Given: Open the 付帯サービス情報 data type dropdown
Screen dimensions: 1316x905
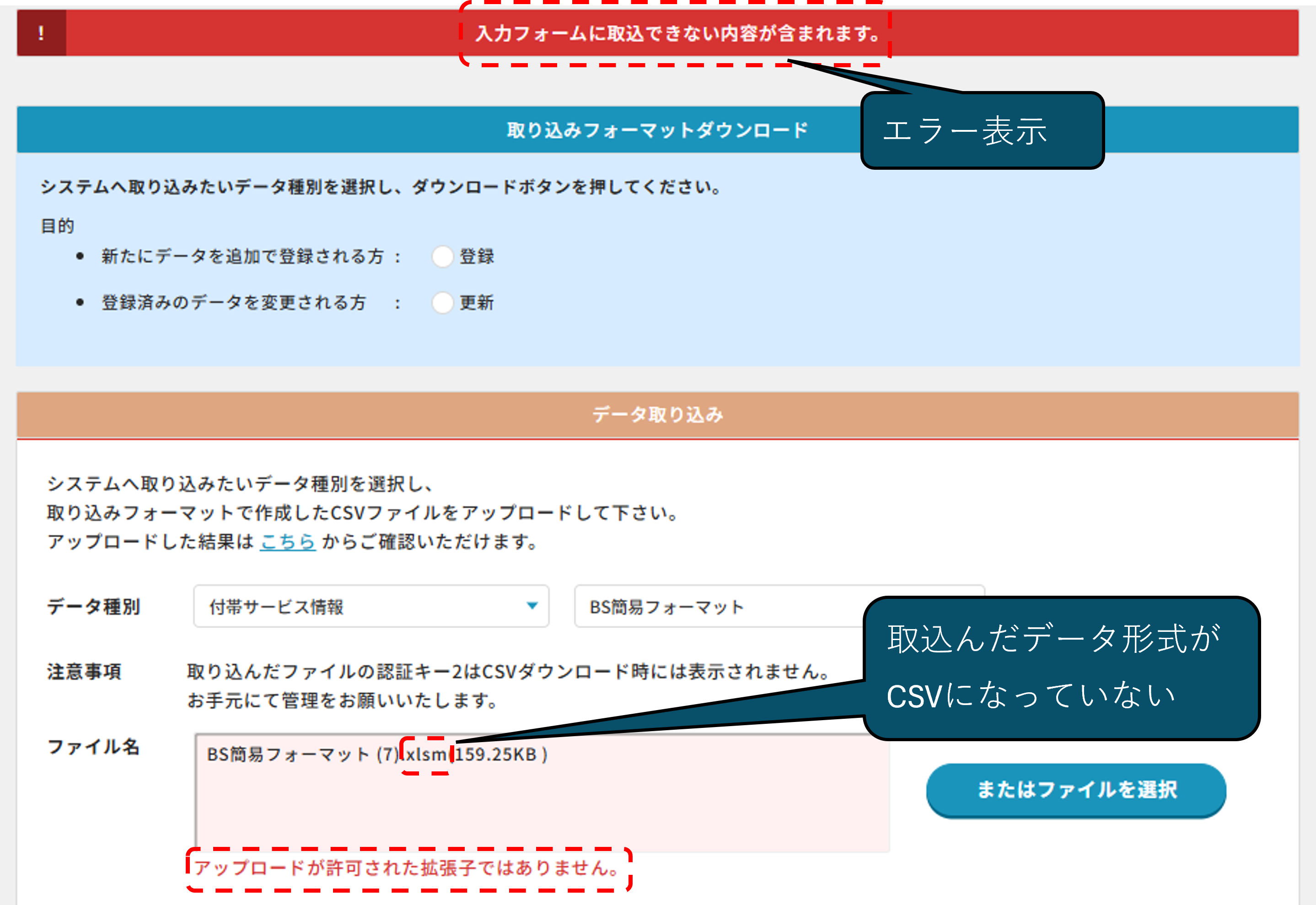Looking at the screenshot, I should pyautogui.click(x=371, y=606).
